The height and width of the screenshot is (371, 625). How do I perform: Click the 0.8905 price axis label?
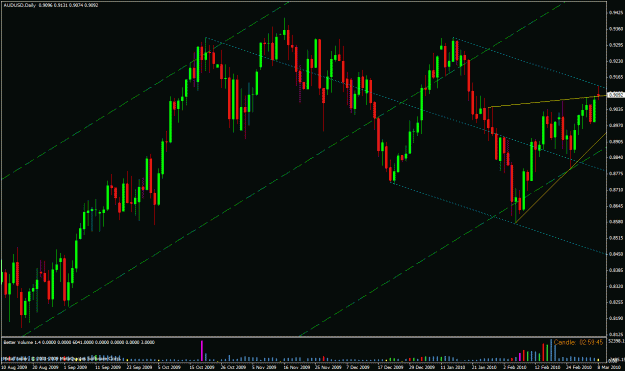[616, 141]
